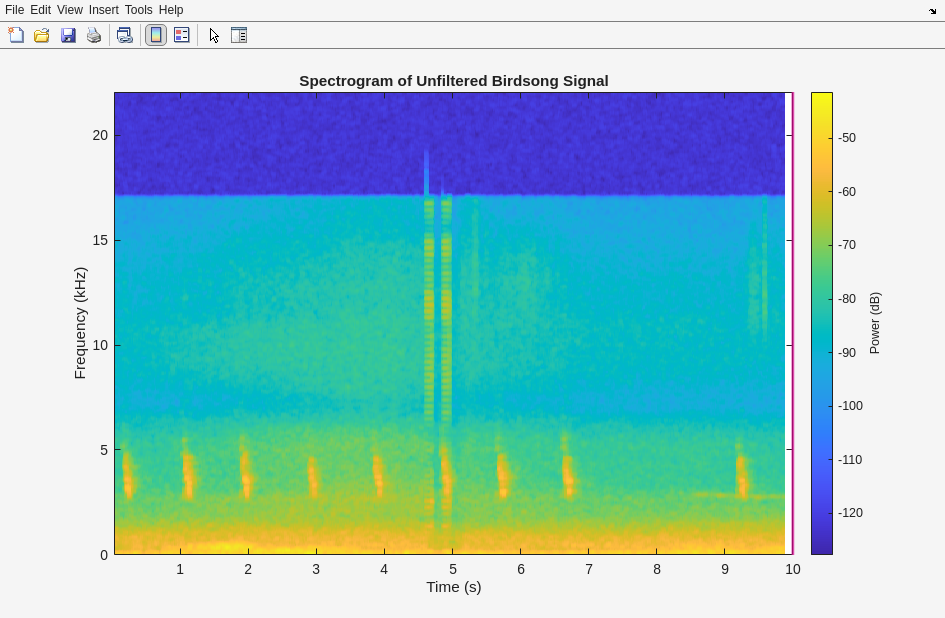Open the Help menu
945x618 pixels.
click(171, 10)
